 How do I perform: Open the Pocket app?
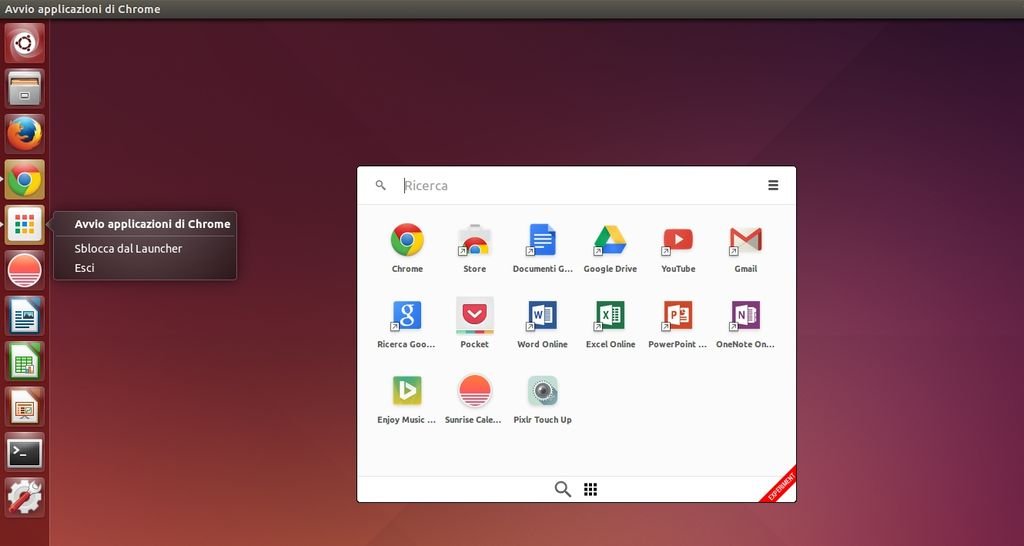pos(474,316)
